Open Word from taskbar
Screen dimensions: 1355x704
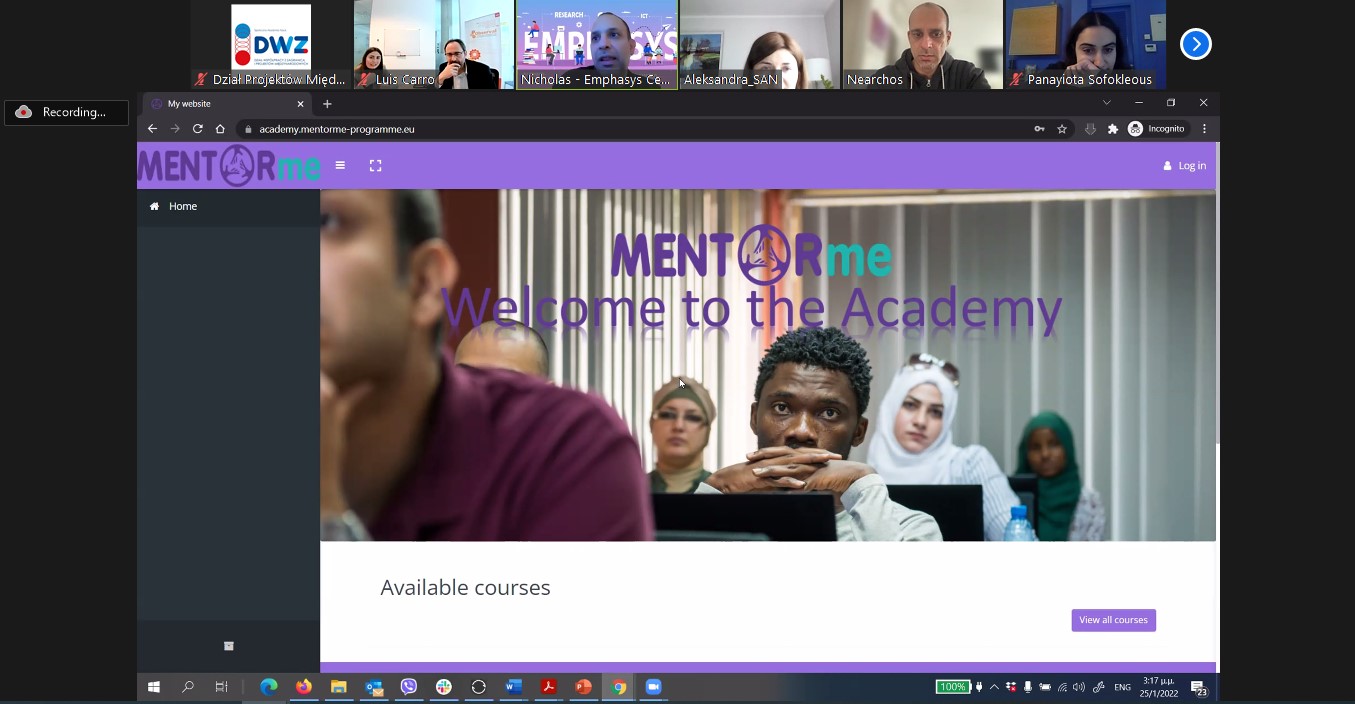pyautogui.click(x=514, y=687)
